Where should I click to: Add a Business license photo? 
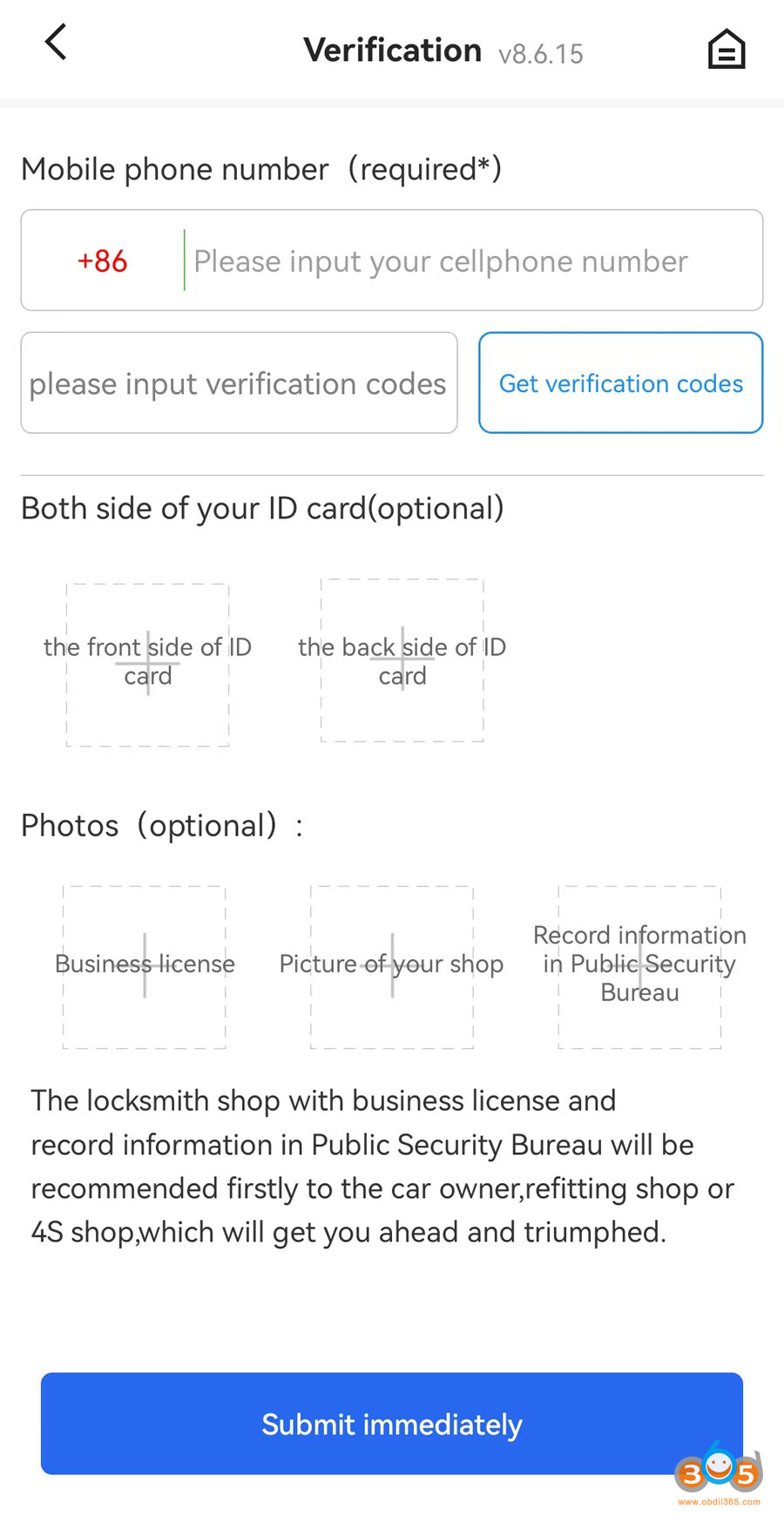[145, 966]
